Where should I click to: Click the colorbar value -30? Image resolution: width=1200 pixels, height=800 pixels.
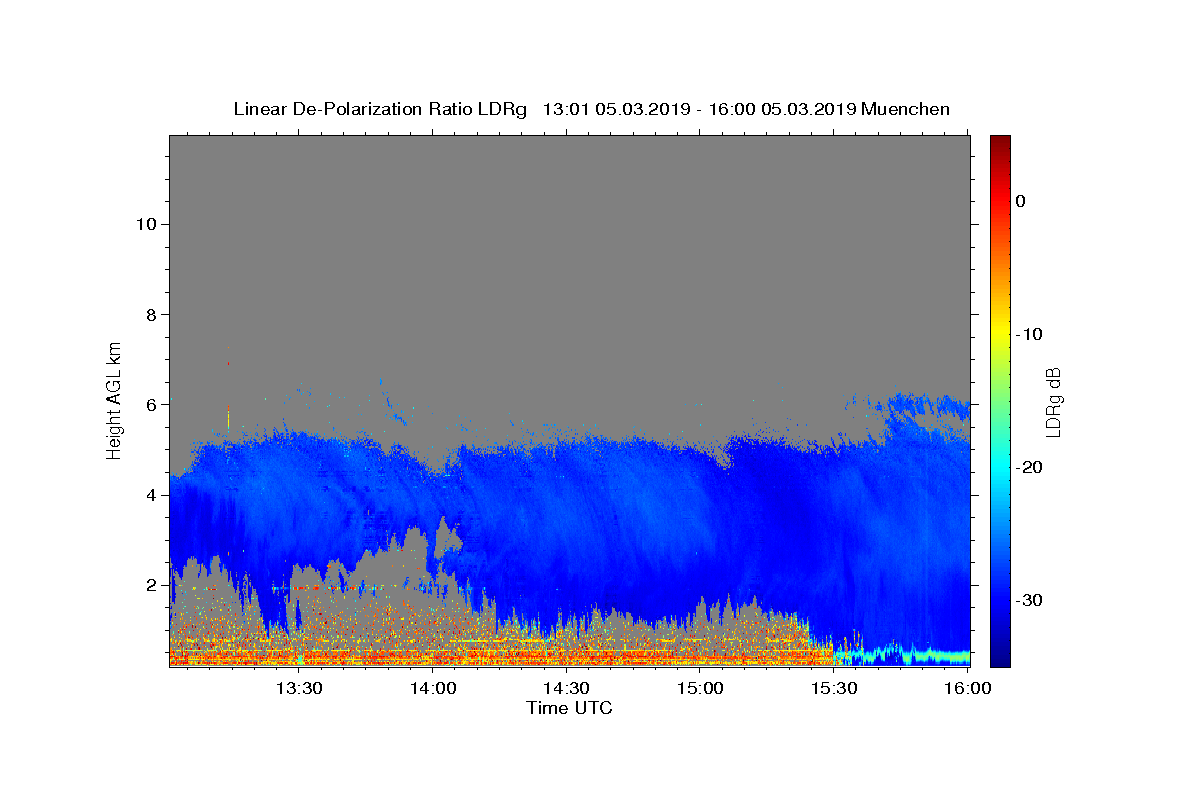pyautogui.click(x=1027, y=601)
